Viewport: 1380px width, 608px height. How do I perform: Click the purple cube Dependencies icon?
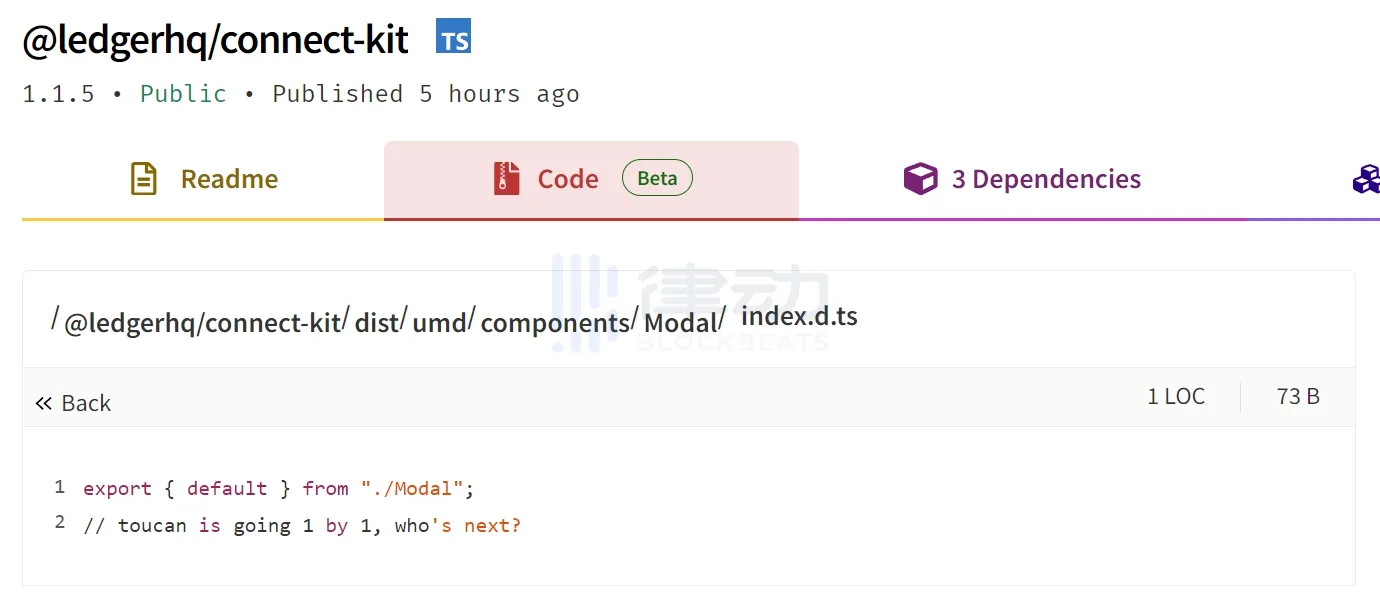[x=920, y=179]
